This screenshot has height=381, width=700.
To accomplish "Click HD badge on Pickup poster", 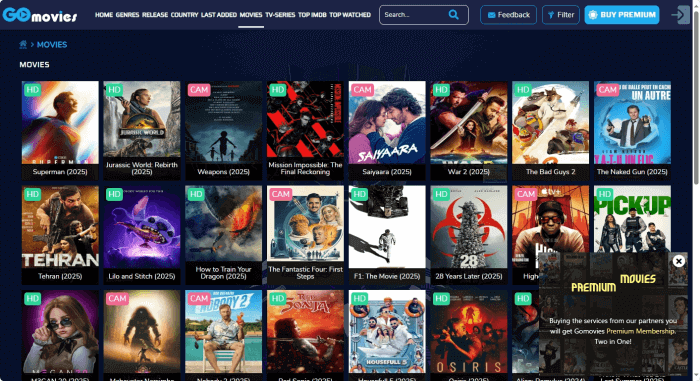I will pyautogui.click(x=604, y=194).
